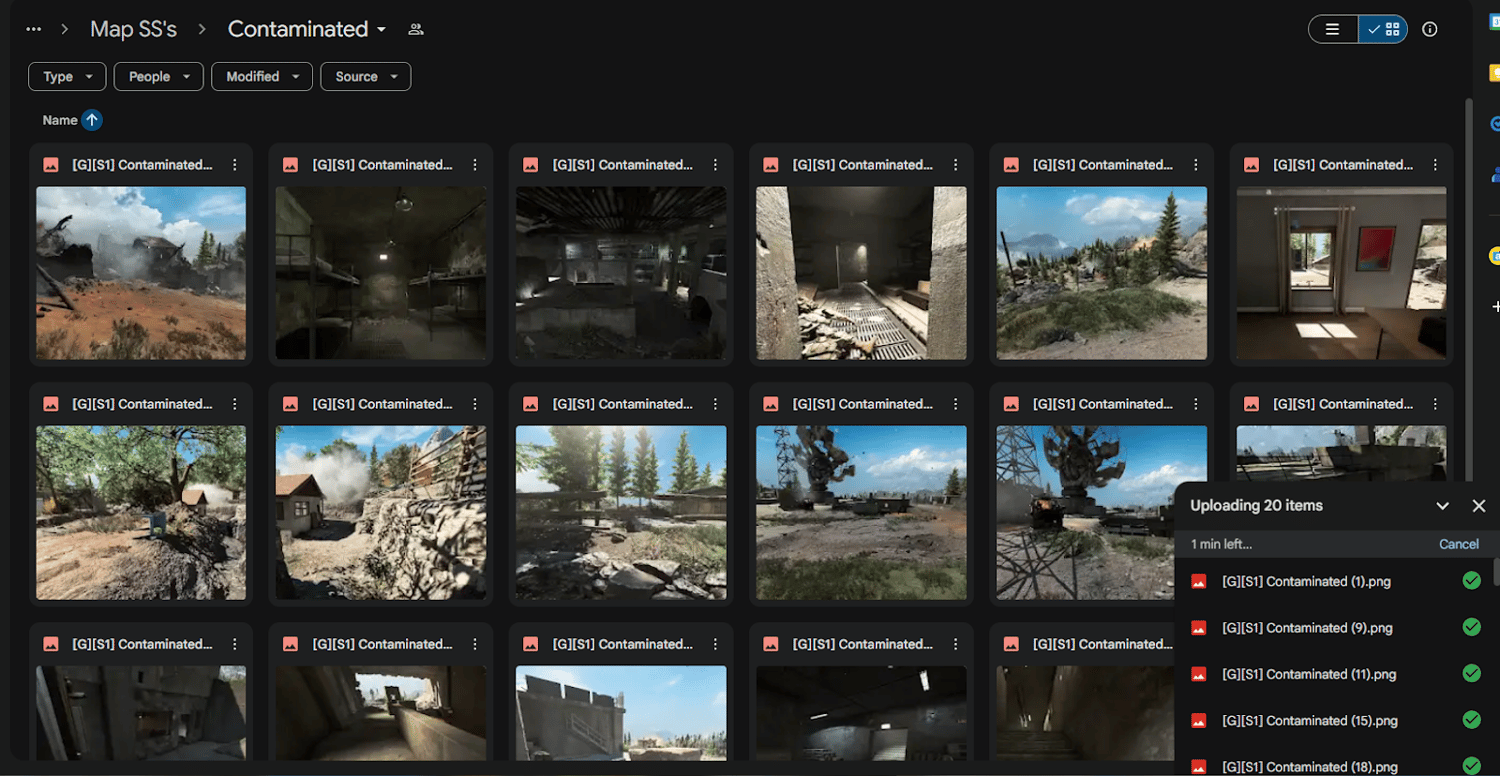The image size is (1500, 776).
Task: Open more actions for the dark warehouse image
Action: point(955,644)
